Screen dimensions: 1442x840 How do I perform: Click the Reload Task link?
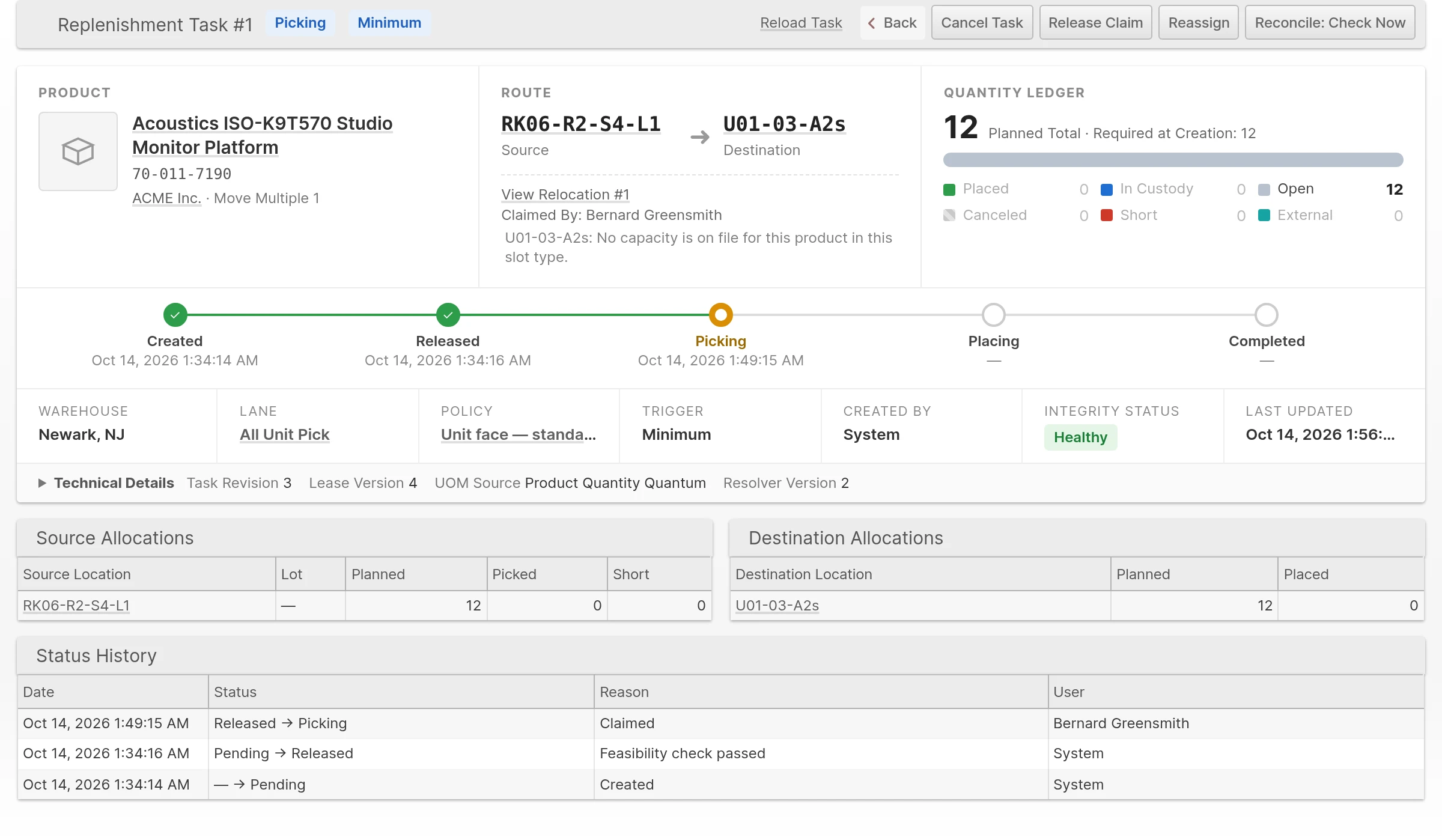pos(801,23)
